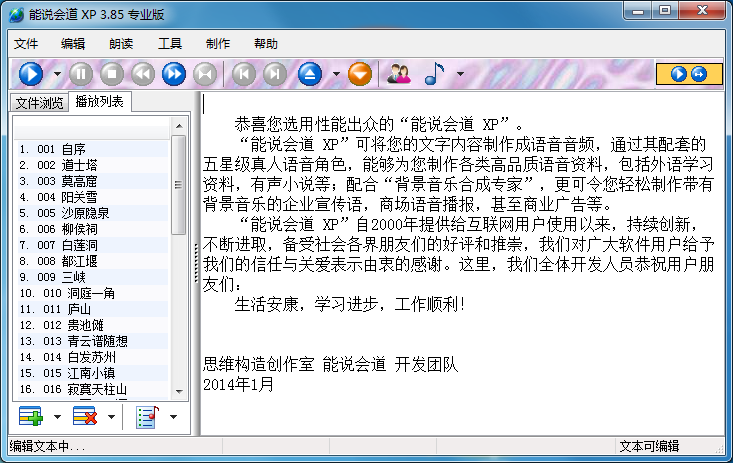The width and height of the screenshot is (733, 463).
Task: Stop reading with the Stop button
Action: click(112, 74)
